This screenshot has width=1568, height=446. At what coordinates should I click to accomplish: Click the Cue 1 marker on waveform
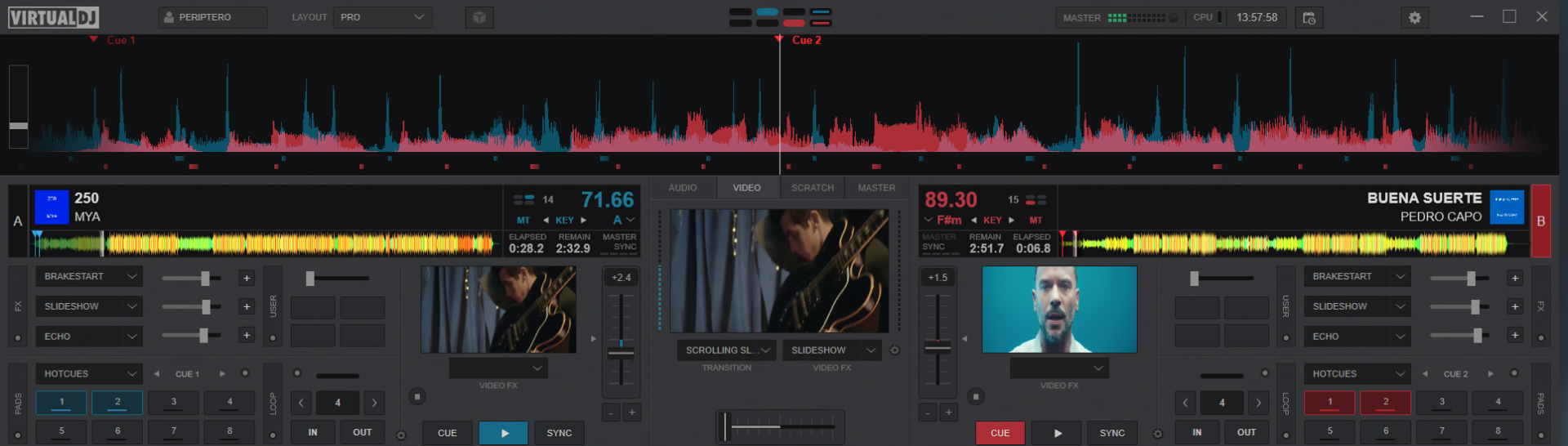(x=113, y=40)
